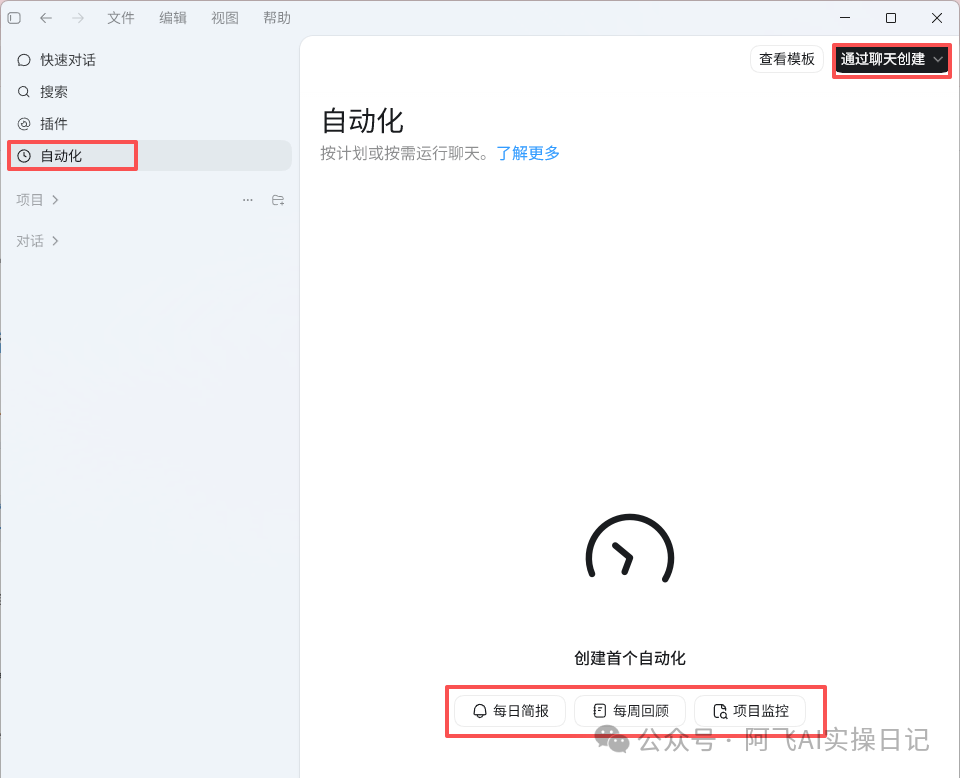Open the 项目 more options ellipsis
The width and height of the screenshot is (960, 778).
tap(247, 200)
